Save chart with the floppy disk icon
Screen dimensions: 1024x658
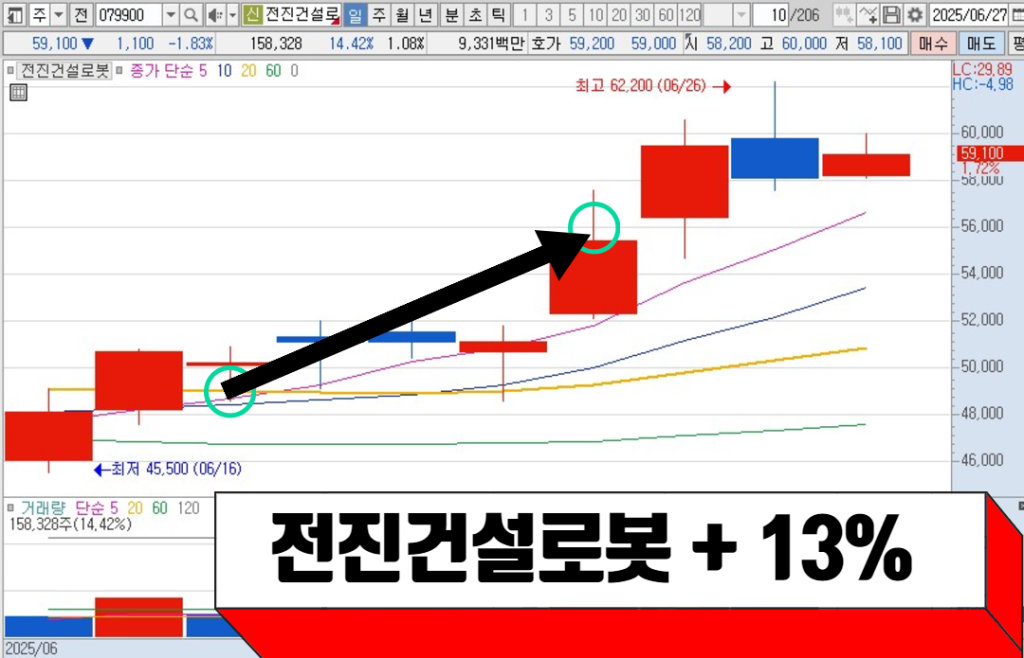click(x=892, y=14)
